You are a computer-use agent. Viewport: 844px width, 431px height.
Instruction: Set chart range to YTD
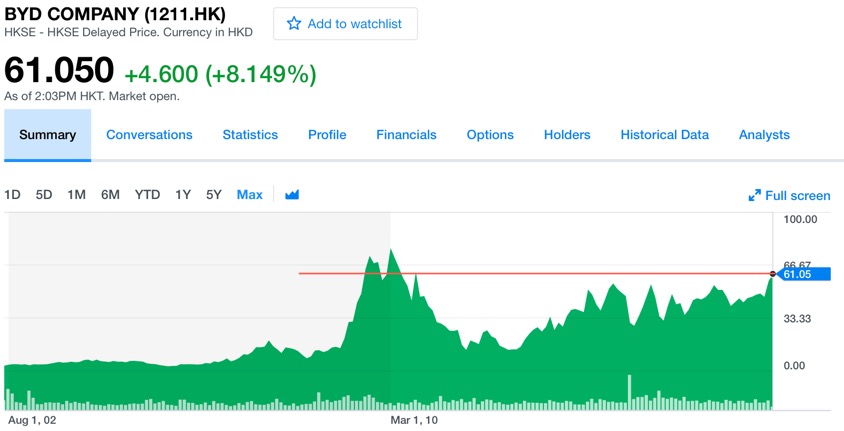(x=147, y=195)
